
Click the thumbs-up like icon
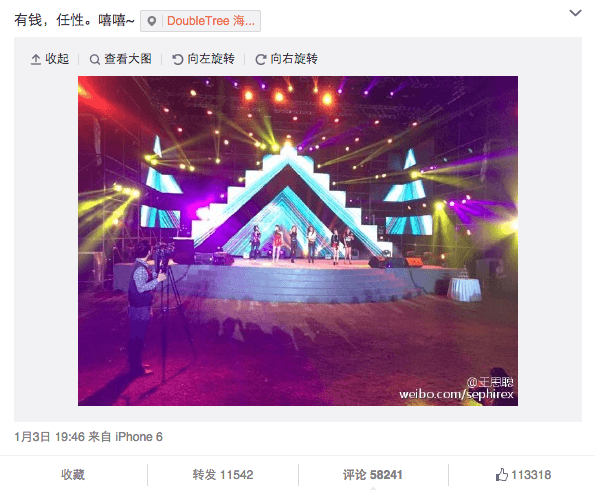[x=502, y=474]
